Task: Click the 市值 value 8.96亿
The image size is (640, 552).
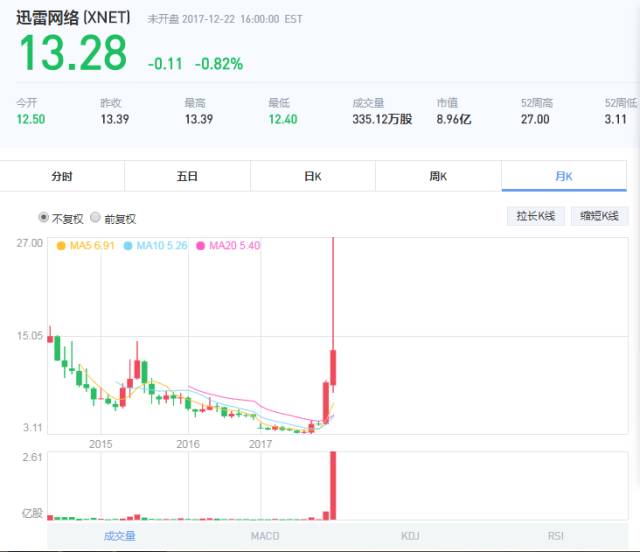Action: click(454, 119)
